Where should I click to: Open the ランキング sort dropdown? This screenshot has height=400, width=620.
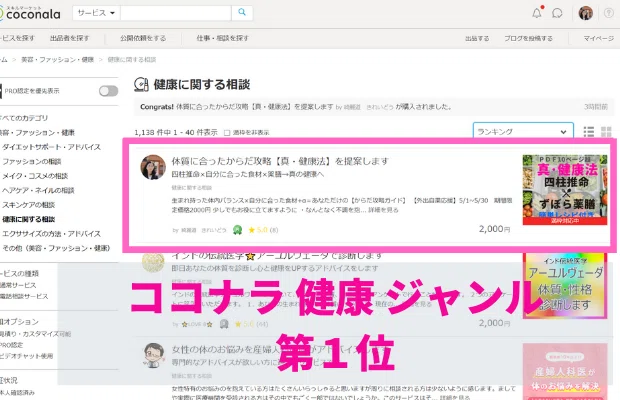pos(523,132)
